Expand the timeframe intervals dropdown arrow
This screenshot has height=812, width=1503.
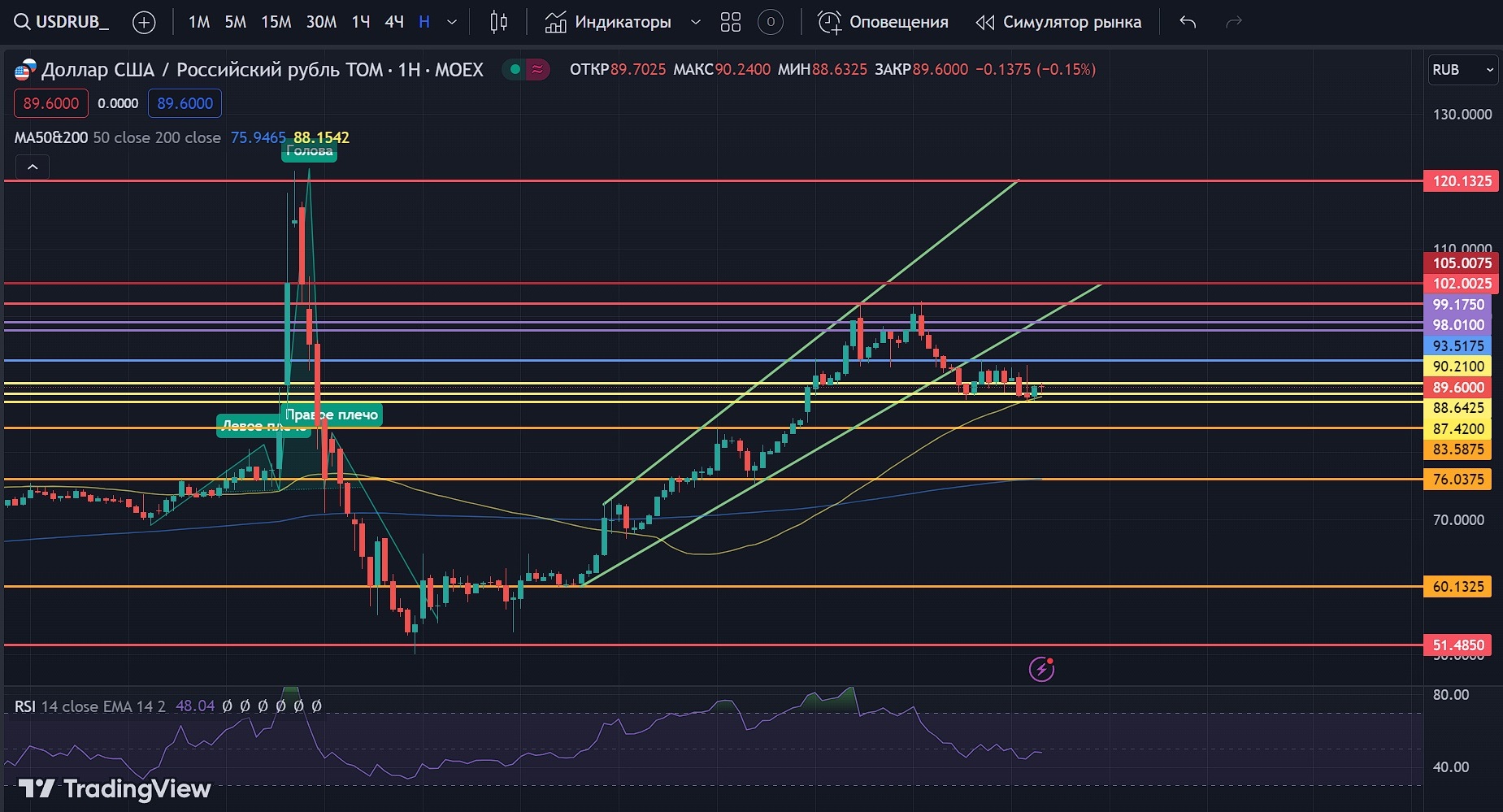pyautogui.click(x=453, y=23)
